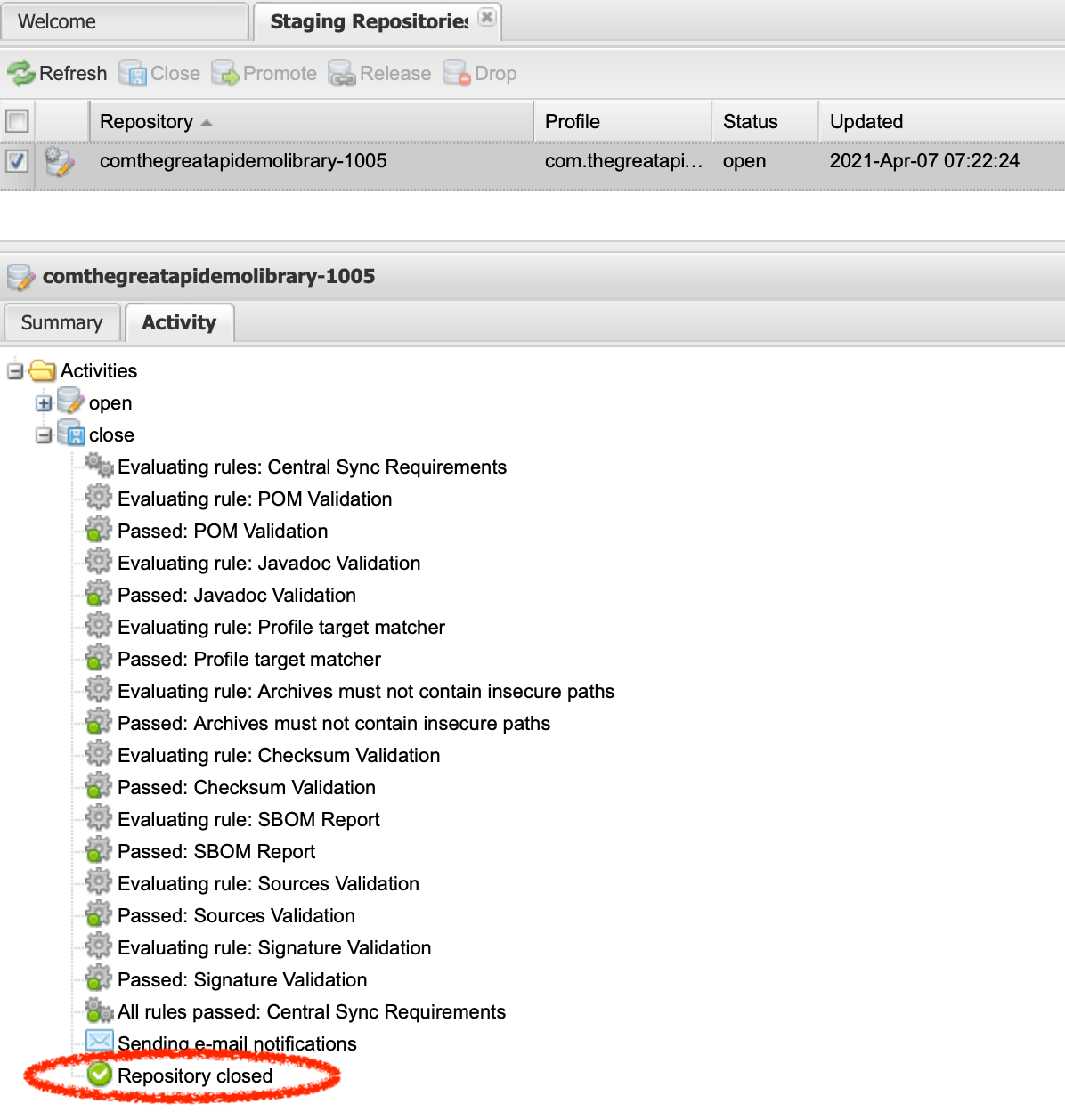The height and width of the screenshot is (1120, 1065).
Task: Click the green check icon beside Repository closed
Action: tap(100, 1074)
